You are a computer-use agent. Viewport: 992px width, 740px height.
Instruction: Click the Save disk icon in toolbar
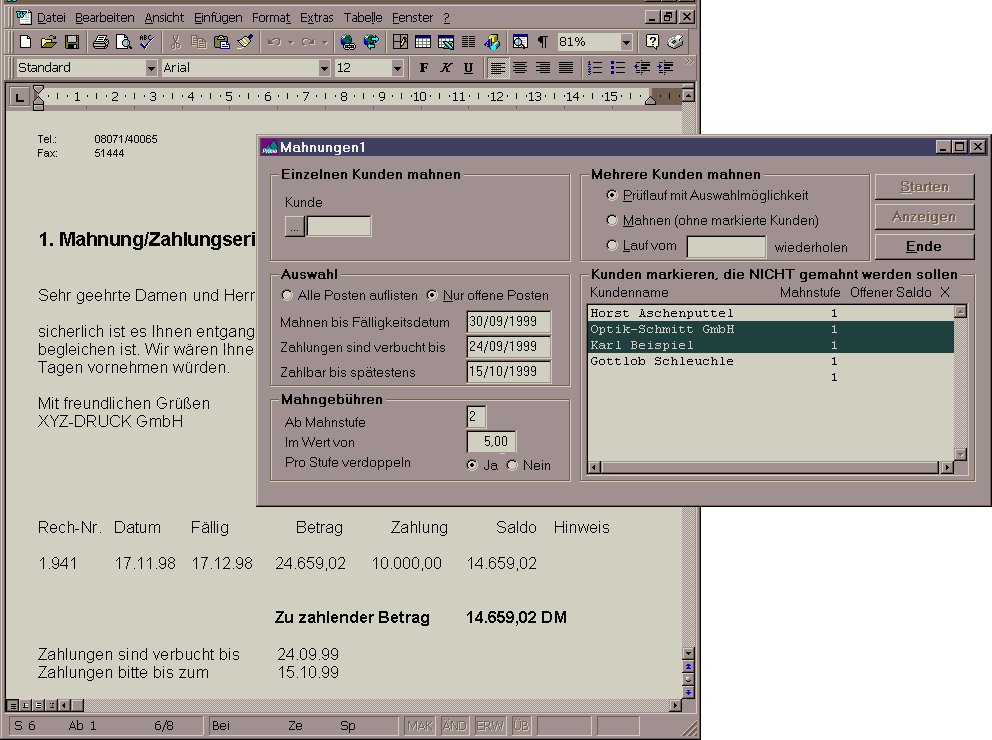point(72,42)
